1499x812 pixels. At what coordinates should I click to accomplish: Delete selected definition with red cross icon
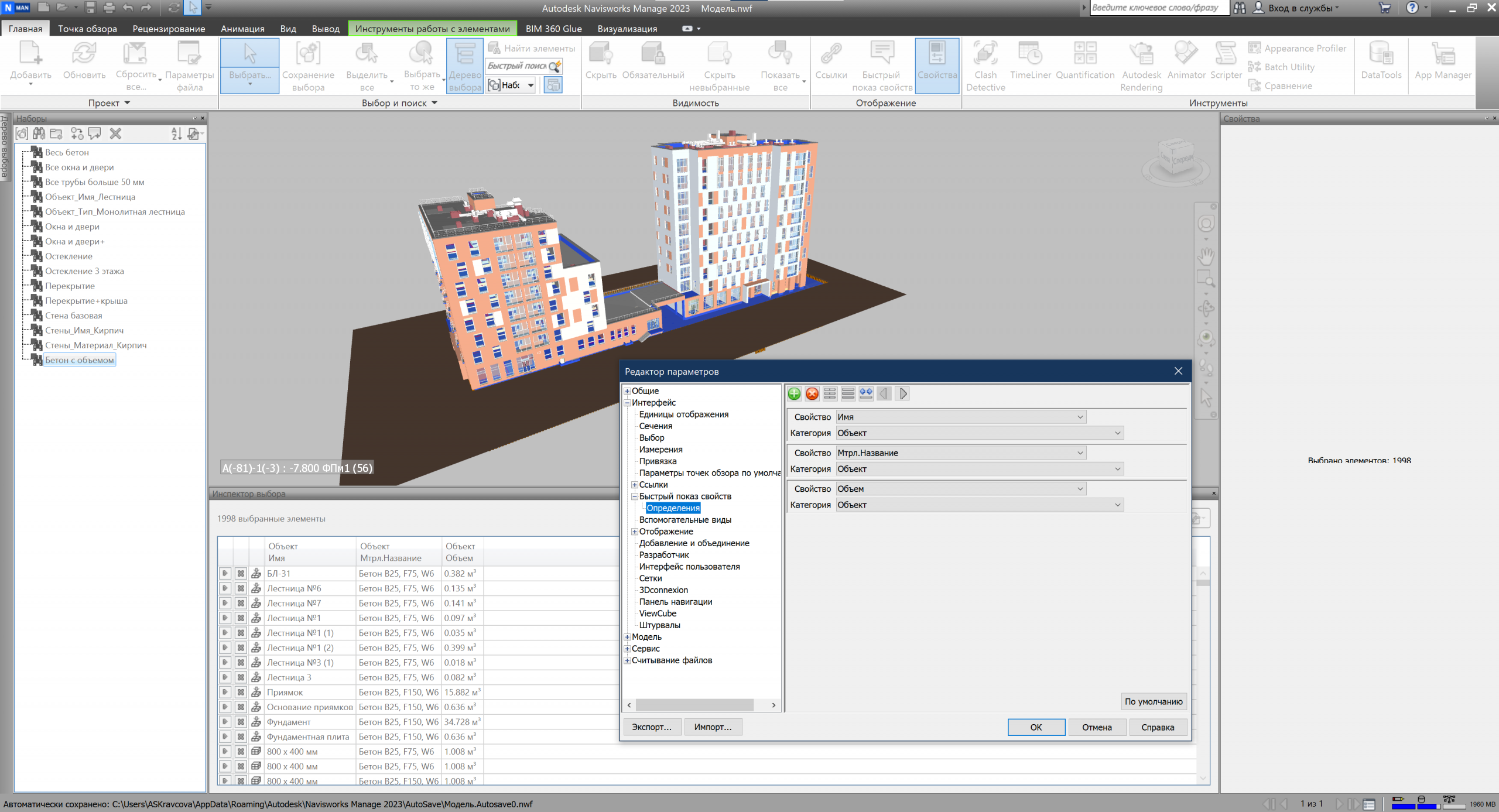(812, 393)
